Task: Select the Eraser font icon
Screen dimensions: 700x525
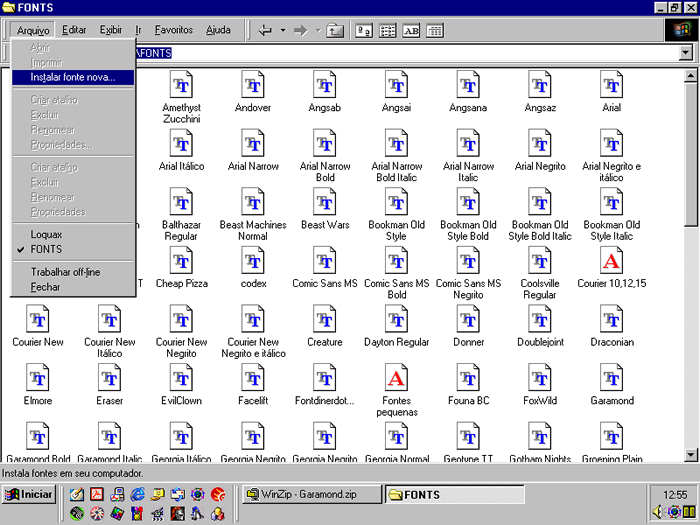Action: click(x=109, y=377)
